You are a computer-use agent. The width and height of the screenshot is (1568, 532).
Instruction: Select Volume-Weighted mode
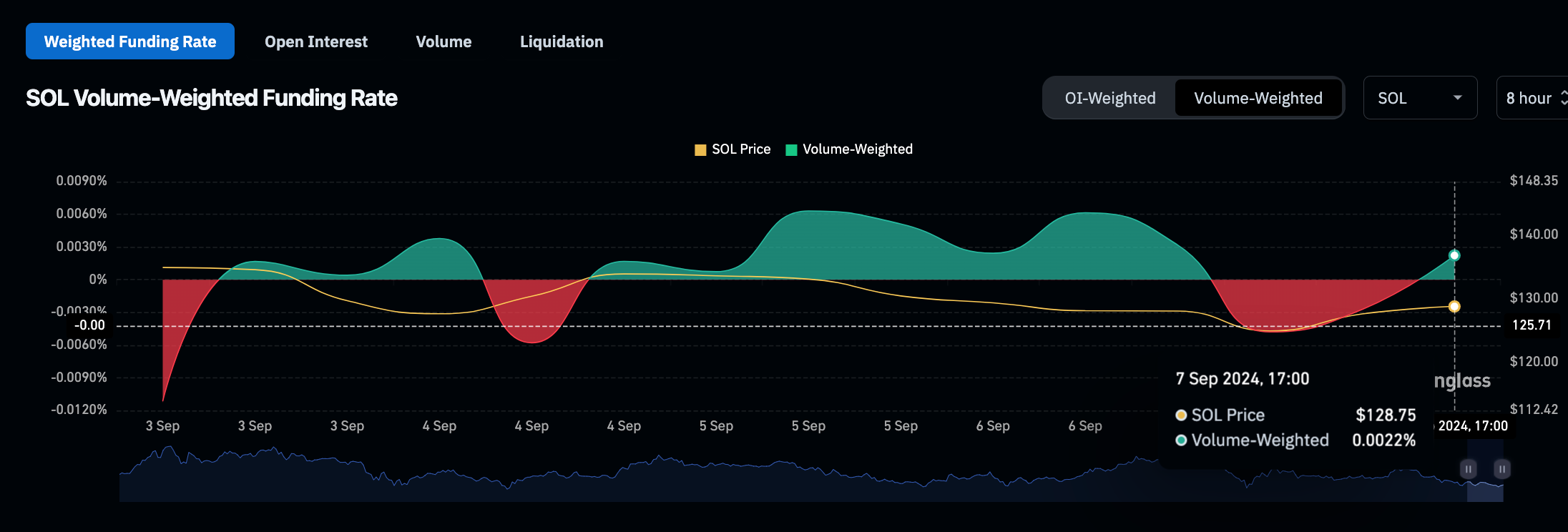1258,98
